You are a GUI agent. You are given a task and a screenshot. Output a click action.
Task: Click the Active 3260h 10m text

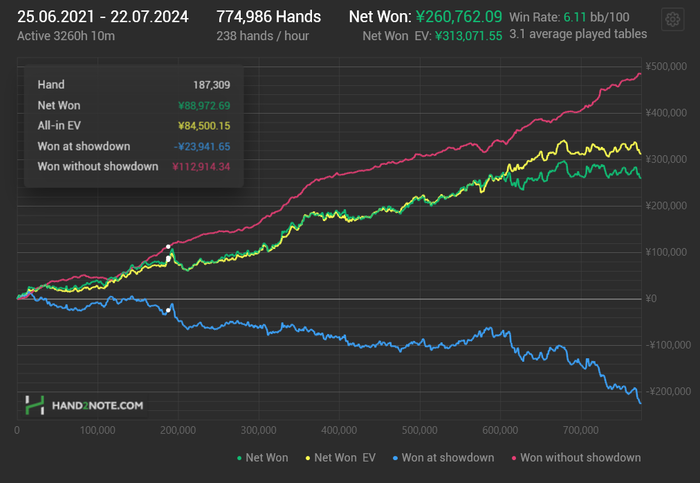[66, 36]
